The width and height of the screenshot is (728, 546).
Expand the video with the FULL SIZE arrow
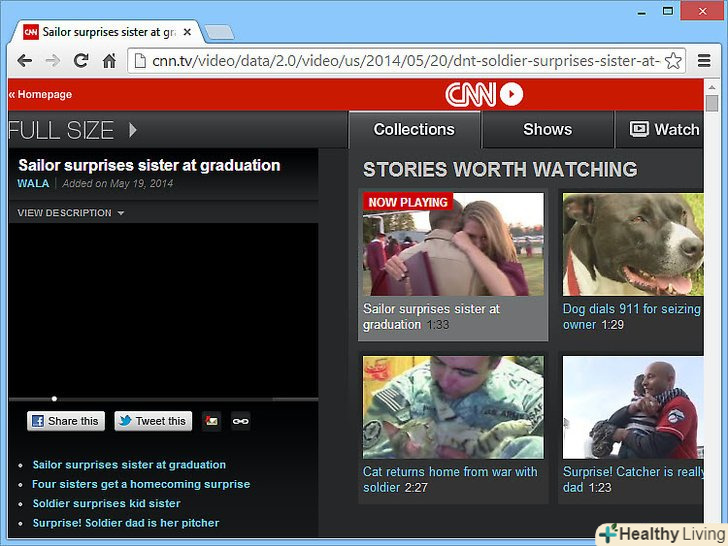pos(133,130)
